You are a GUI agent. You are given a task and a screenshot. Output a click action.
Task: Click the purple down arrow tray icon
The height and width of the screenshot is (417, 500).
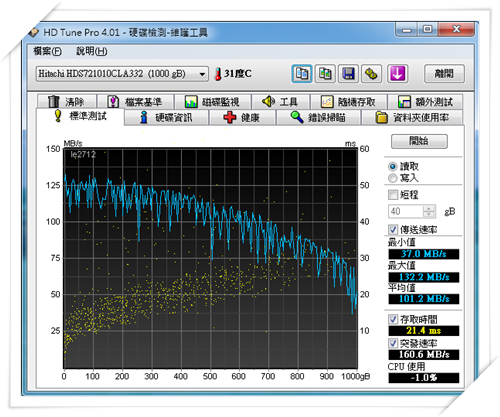[397, 74]
